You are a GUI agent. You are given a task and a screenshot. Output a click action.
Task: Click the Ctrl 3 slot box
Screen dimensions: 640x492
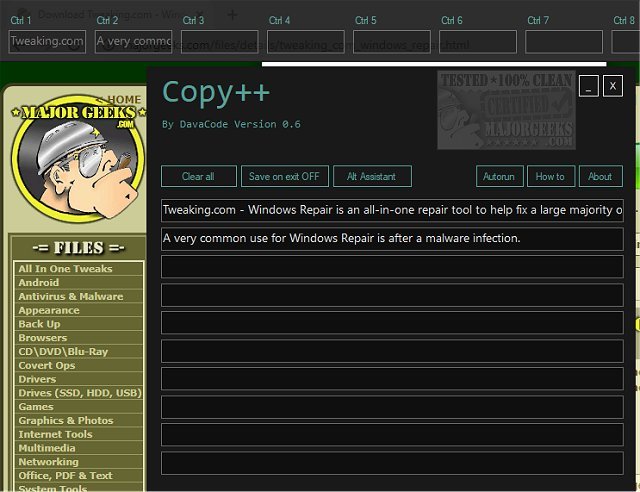click(x=220, y=42)
